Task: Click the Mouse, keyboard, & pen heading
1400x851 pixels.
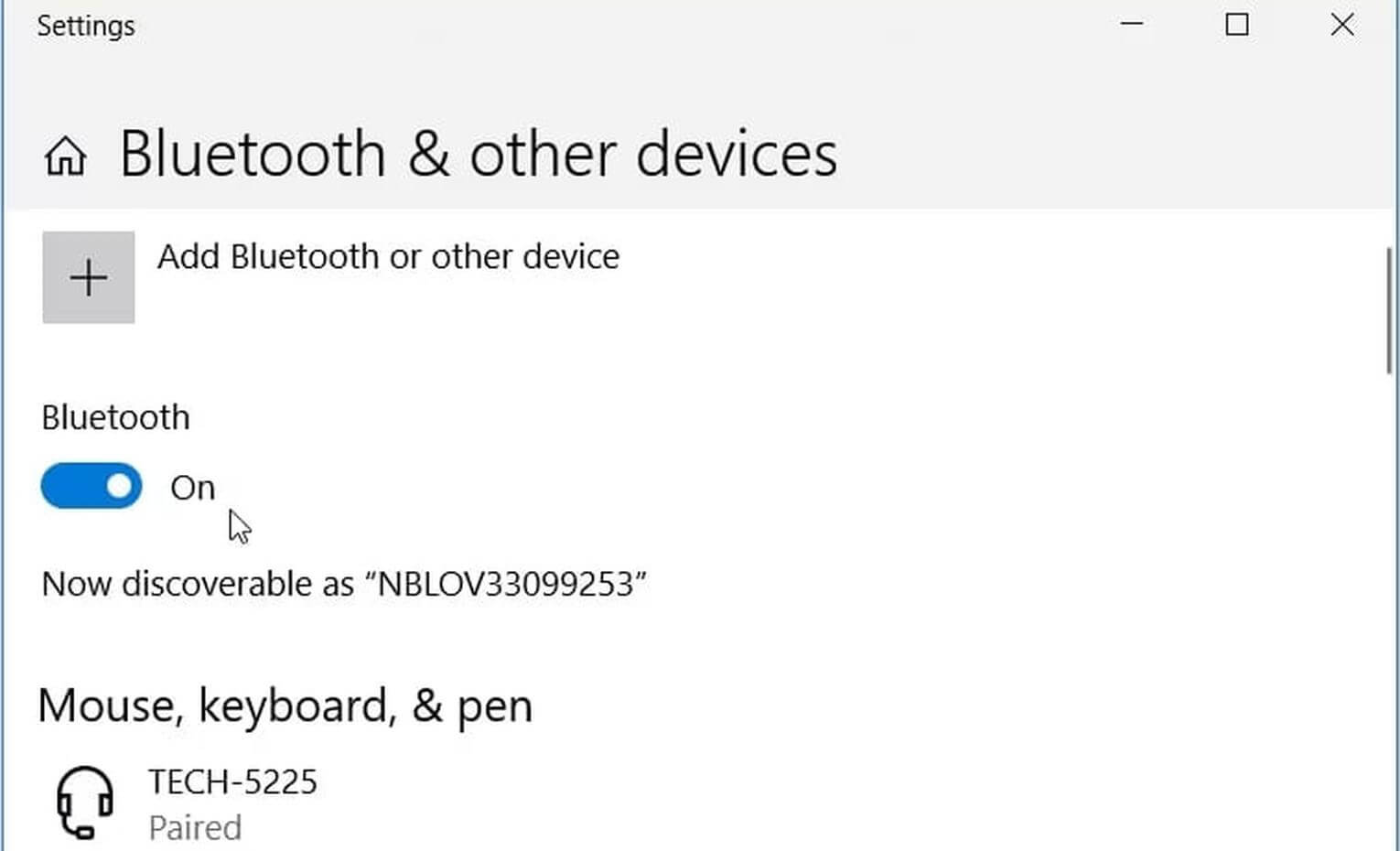Action: [x=286, y=706]
